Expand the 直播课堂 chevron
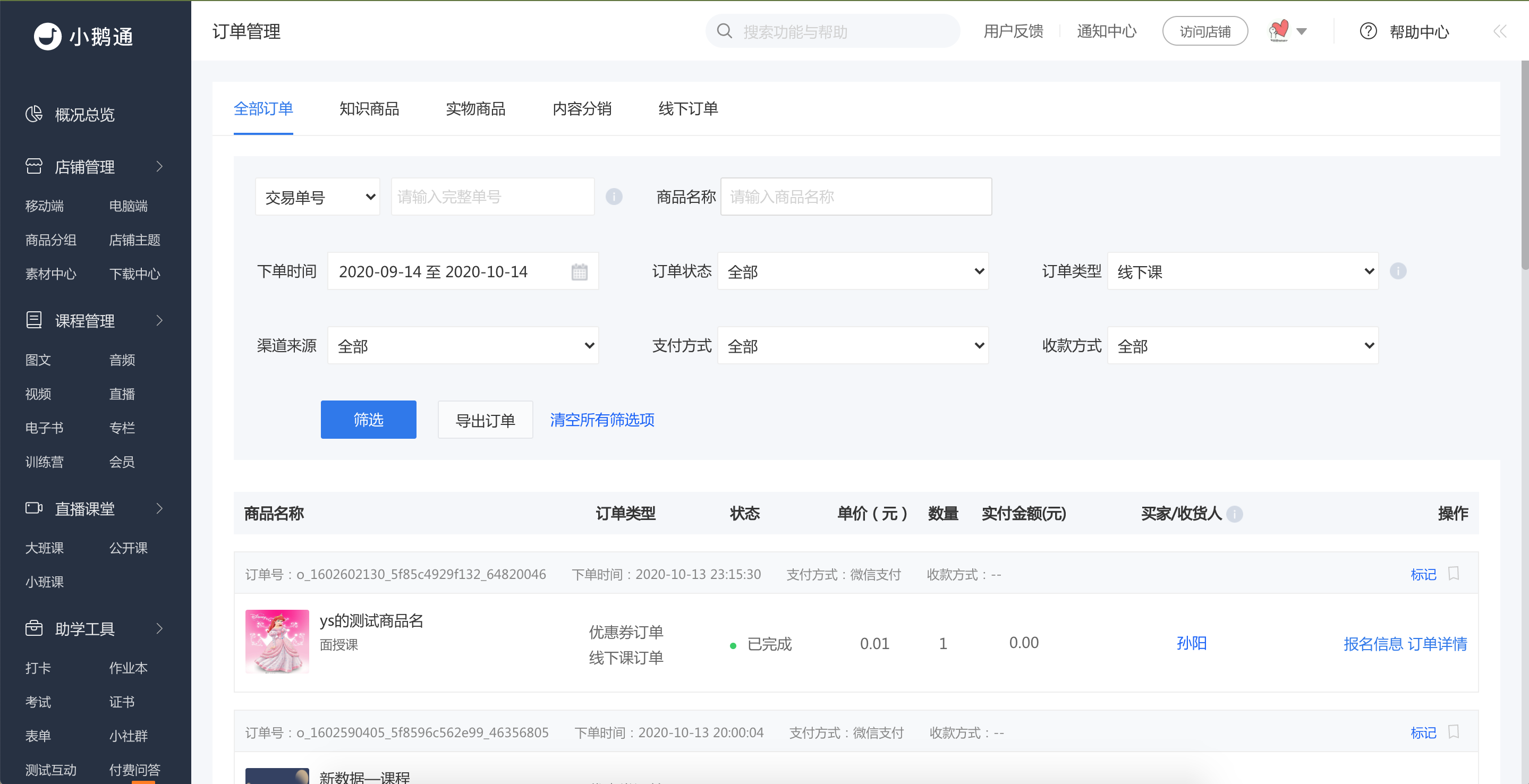Screen dimensions: 1529x784 (159, 509)
